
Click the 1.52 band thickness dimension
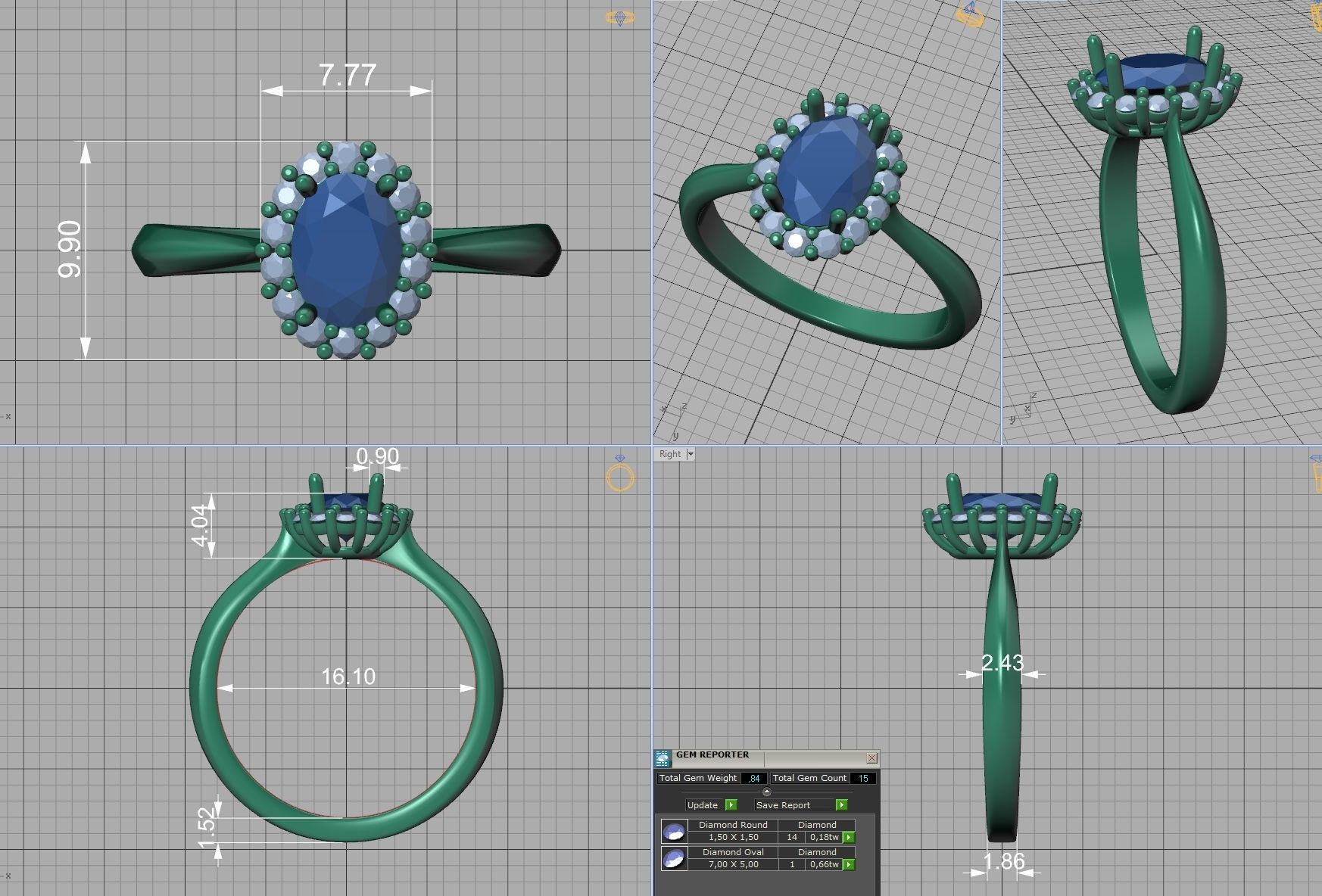click(x=206, y=828)
